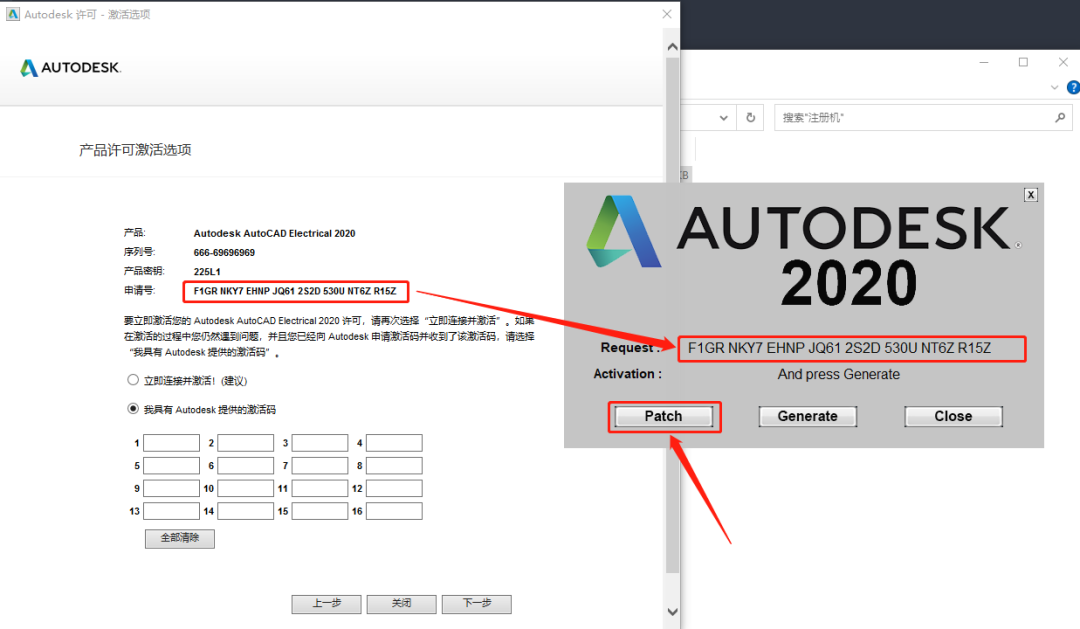Click activation code field 2
Screen dimensions: 1080x629
[246, 443]
